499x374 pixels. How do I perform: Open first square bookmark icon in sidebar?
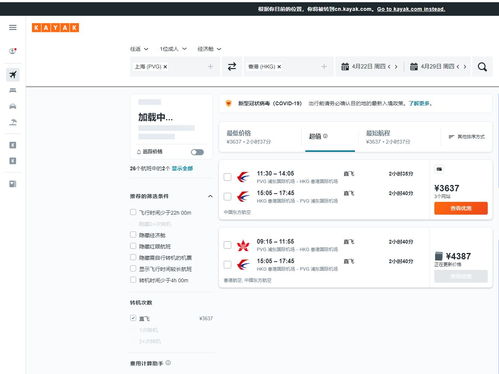[x=13, y=145]
